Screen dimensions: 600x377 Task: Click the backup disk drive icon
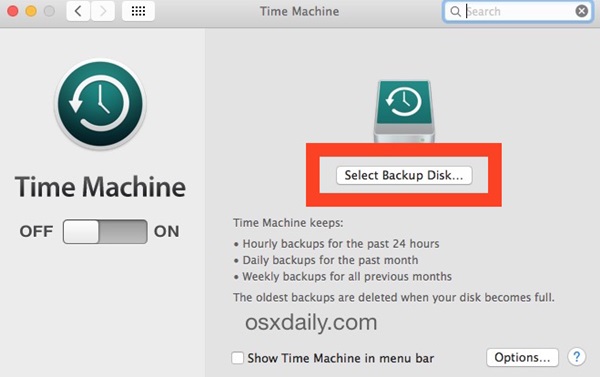point(404,111)
